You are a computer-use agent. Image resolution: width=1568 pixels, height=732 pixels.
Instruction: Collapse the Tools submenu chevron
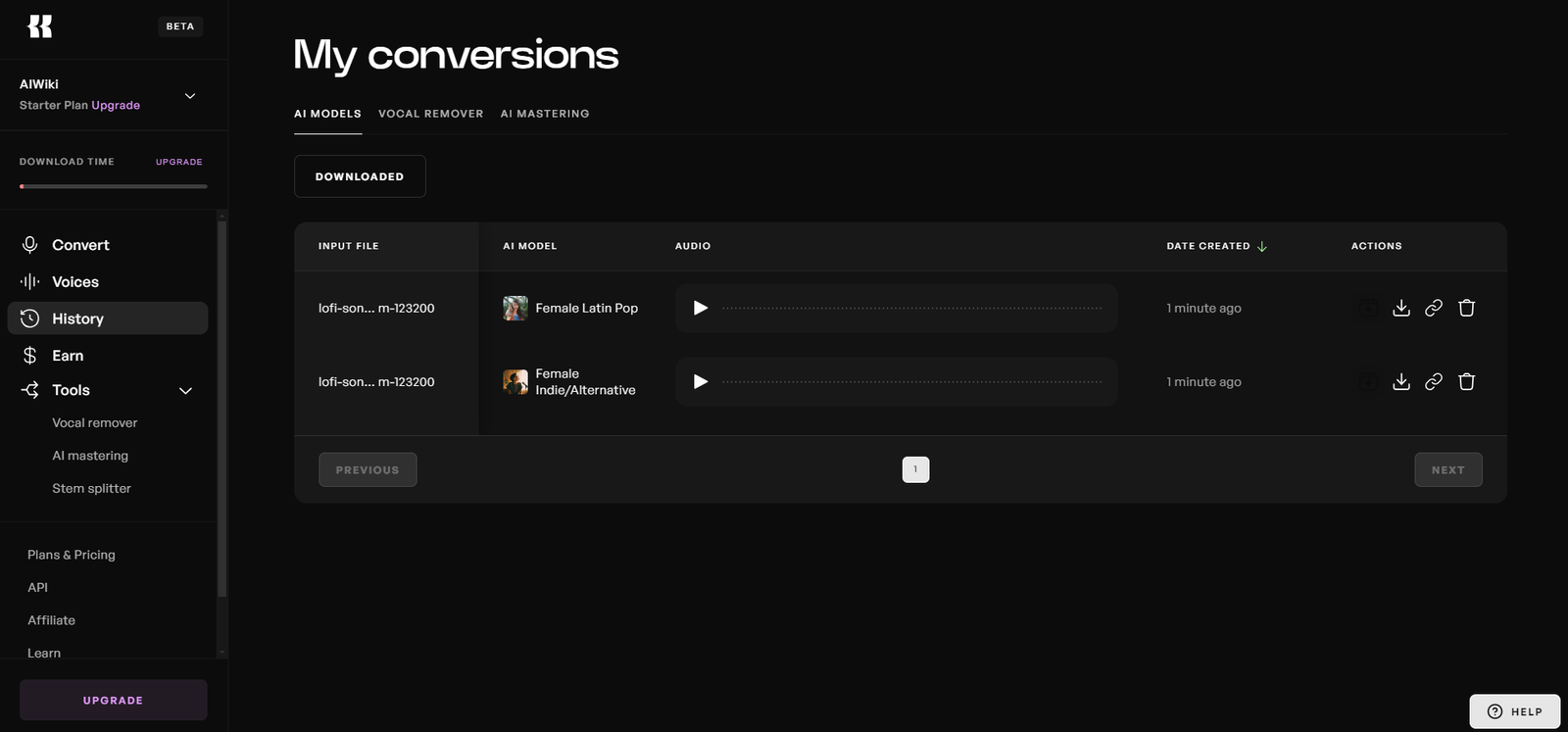point(185,391)
